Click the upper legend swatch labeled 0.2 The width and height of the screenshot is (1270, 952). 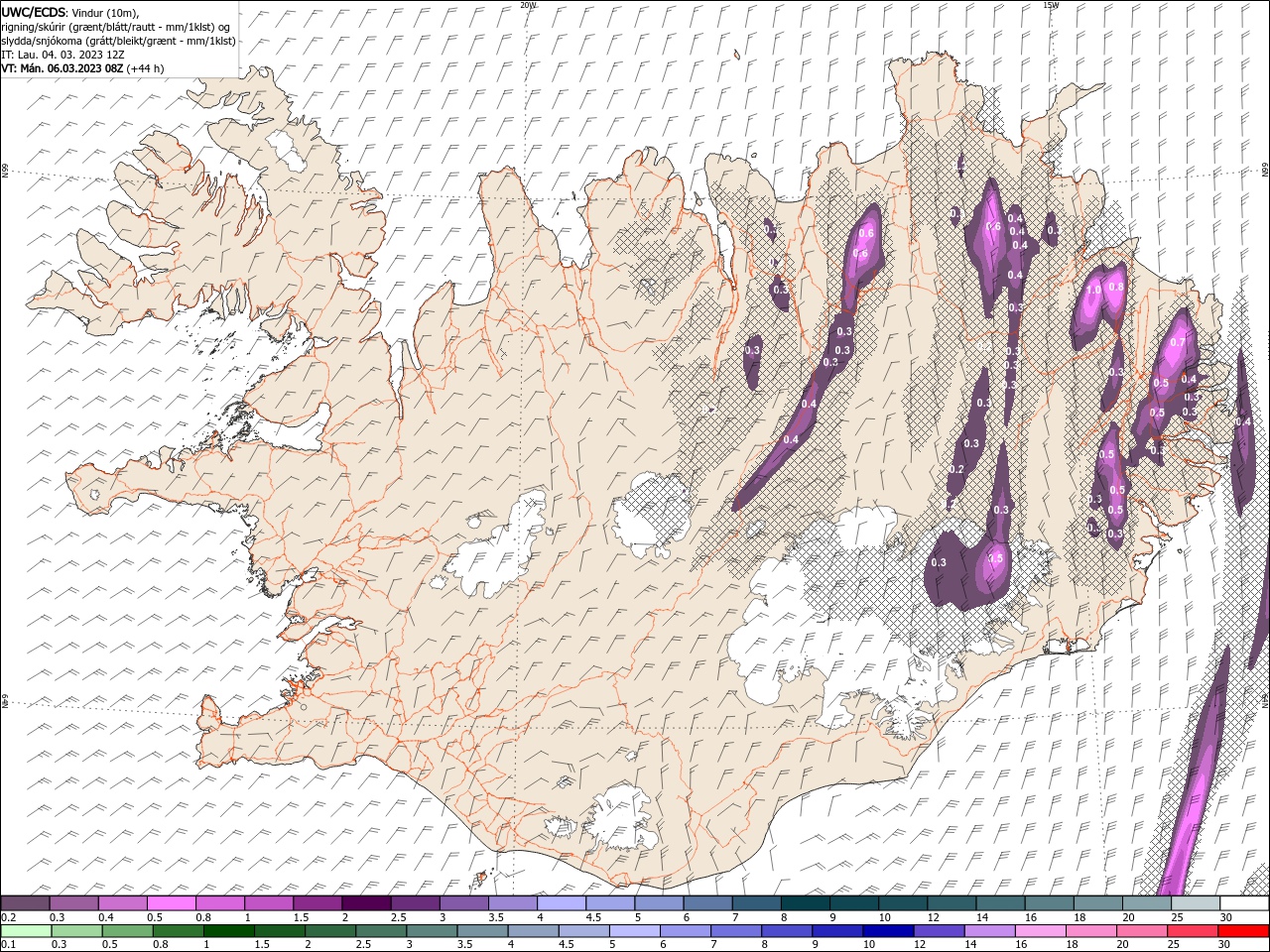pos(25,903)
